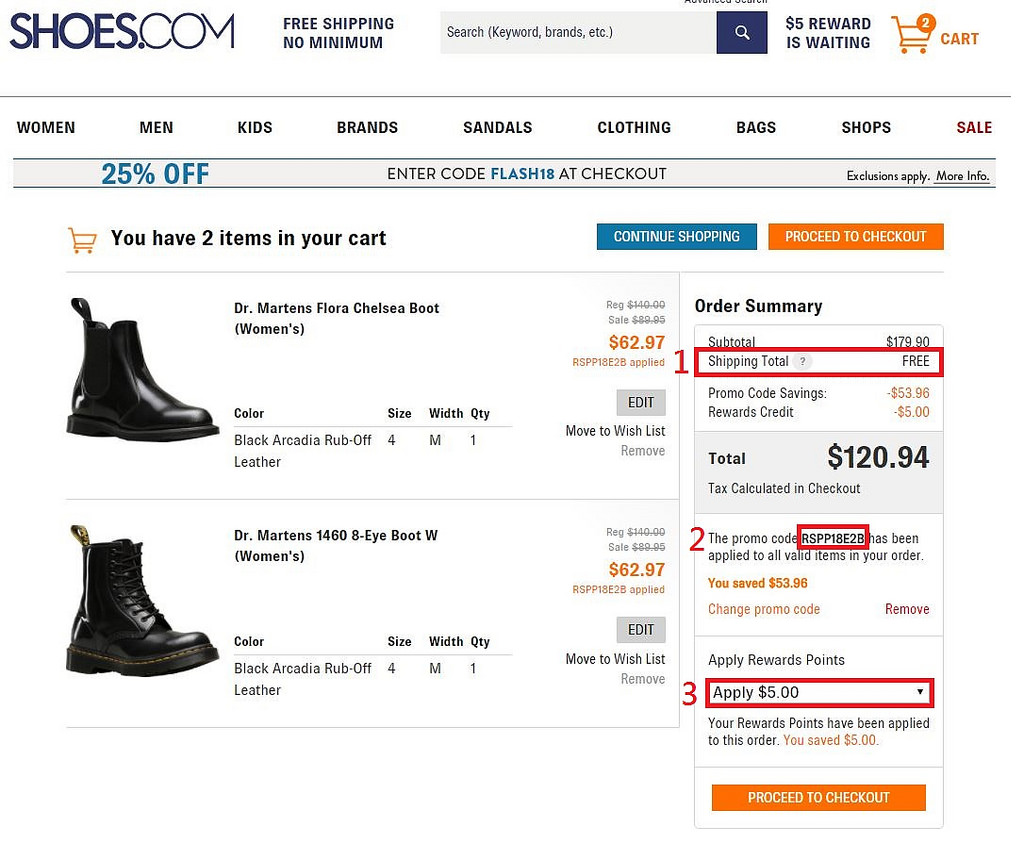
Task: Remove the 1460 8-Eye Boot from cart
Action: tap(642, 679)
